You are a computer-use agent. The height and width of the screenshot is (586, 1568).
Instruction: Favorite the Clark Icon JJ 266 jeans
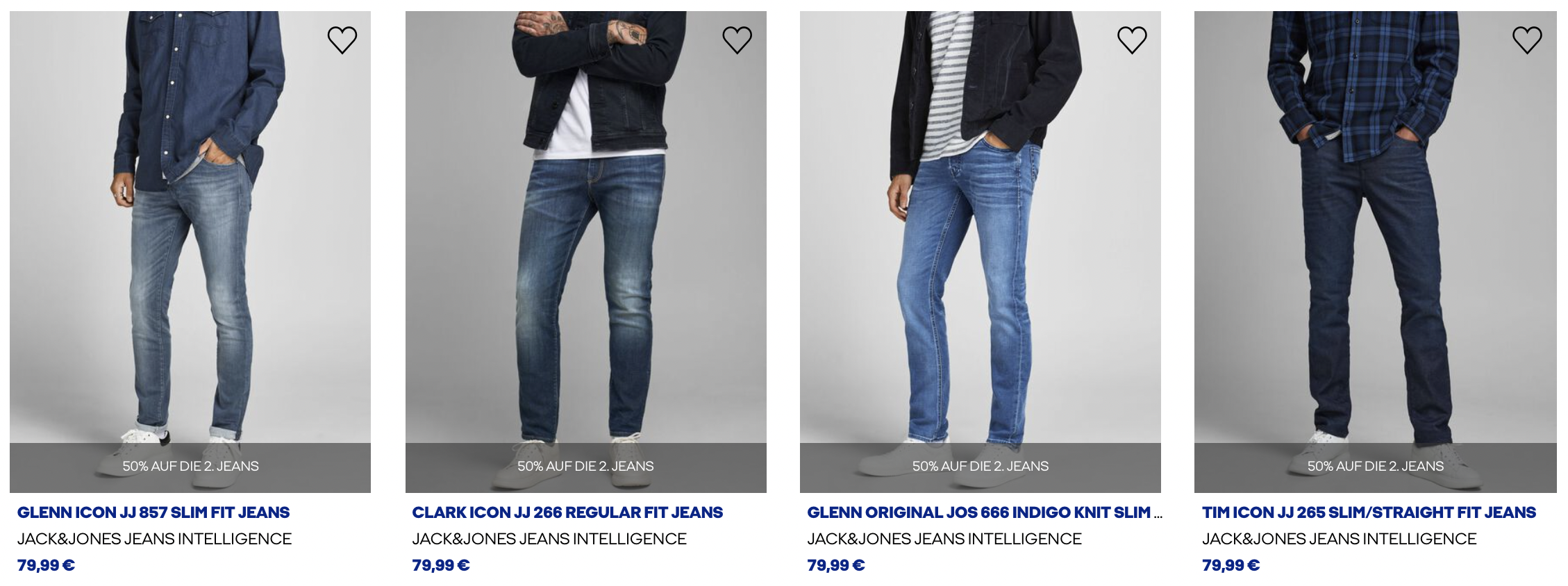[x=737, y=40]
